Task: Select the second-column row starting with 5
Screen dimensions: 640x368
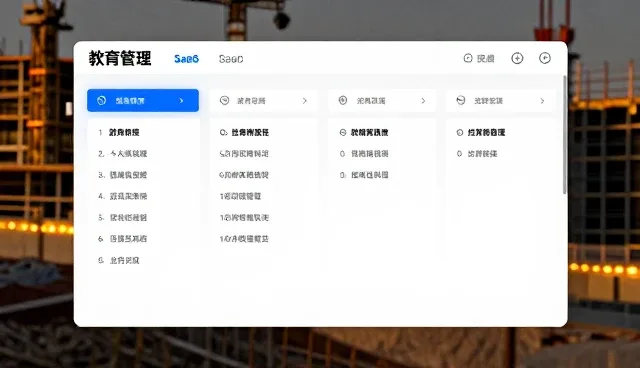Action: coord(244,154)
